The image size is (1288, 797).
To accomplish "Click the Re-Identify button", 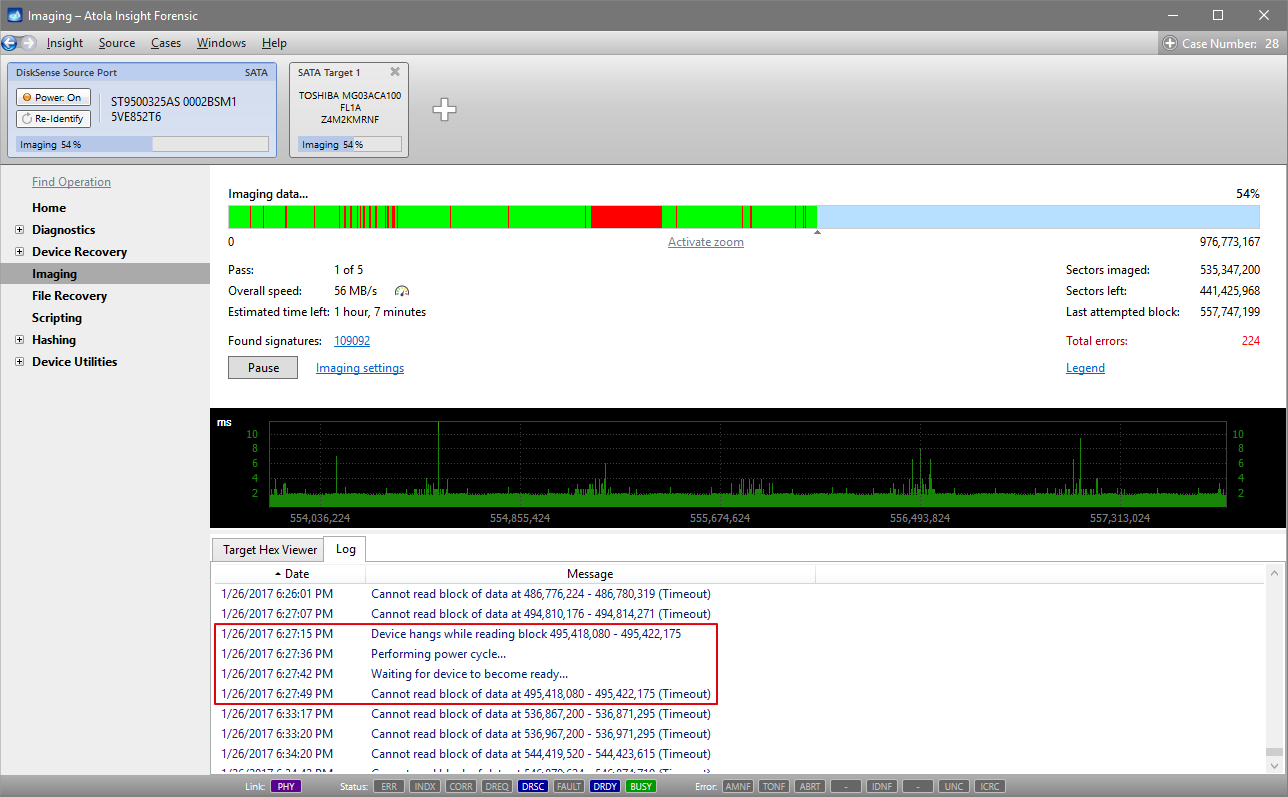I will click(53, 119).
